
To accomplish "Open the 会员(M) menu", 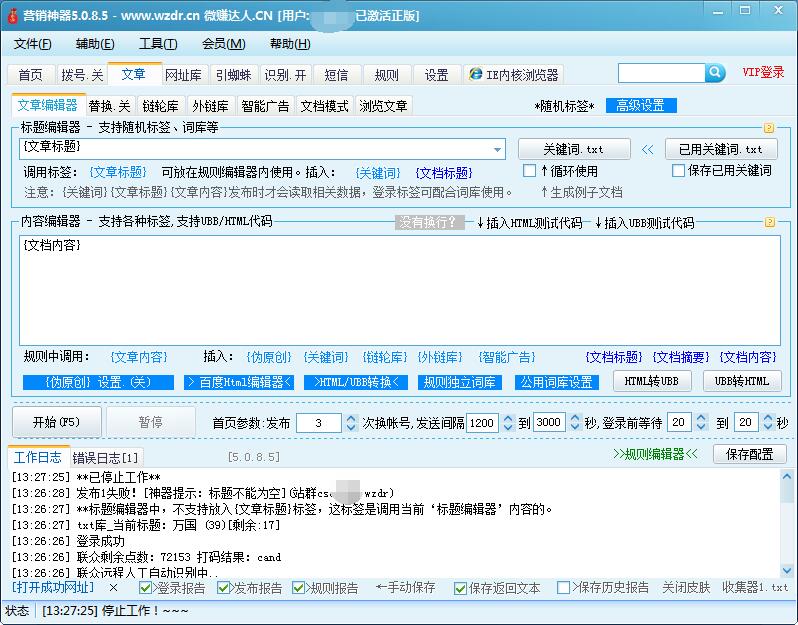I will pos(223,44).
